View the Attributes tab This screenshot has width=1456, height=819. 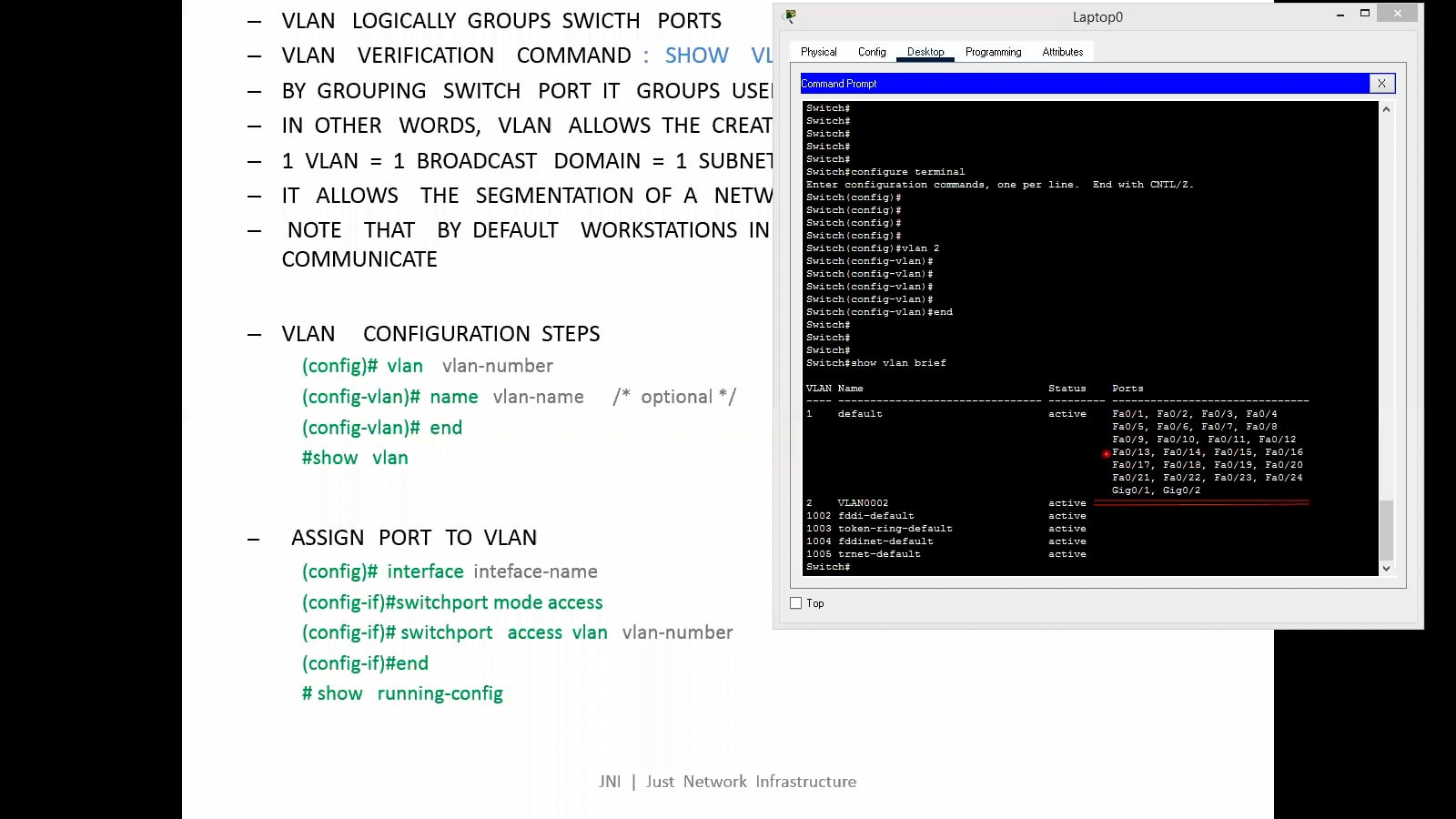pyautogui.click(x=1062, y=52)
